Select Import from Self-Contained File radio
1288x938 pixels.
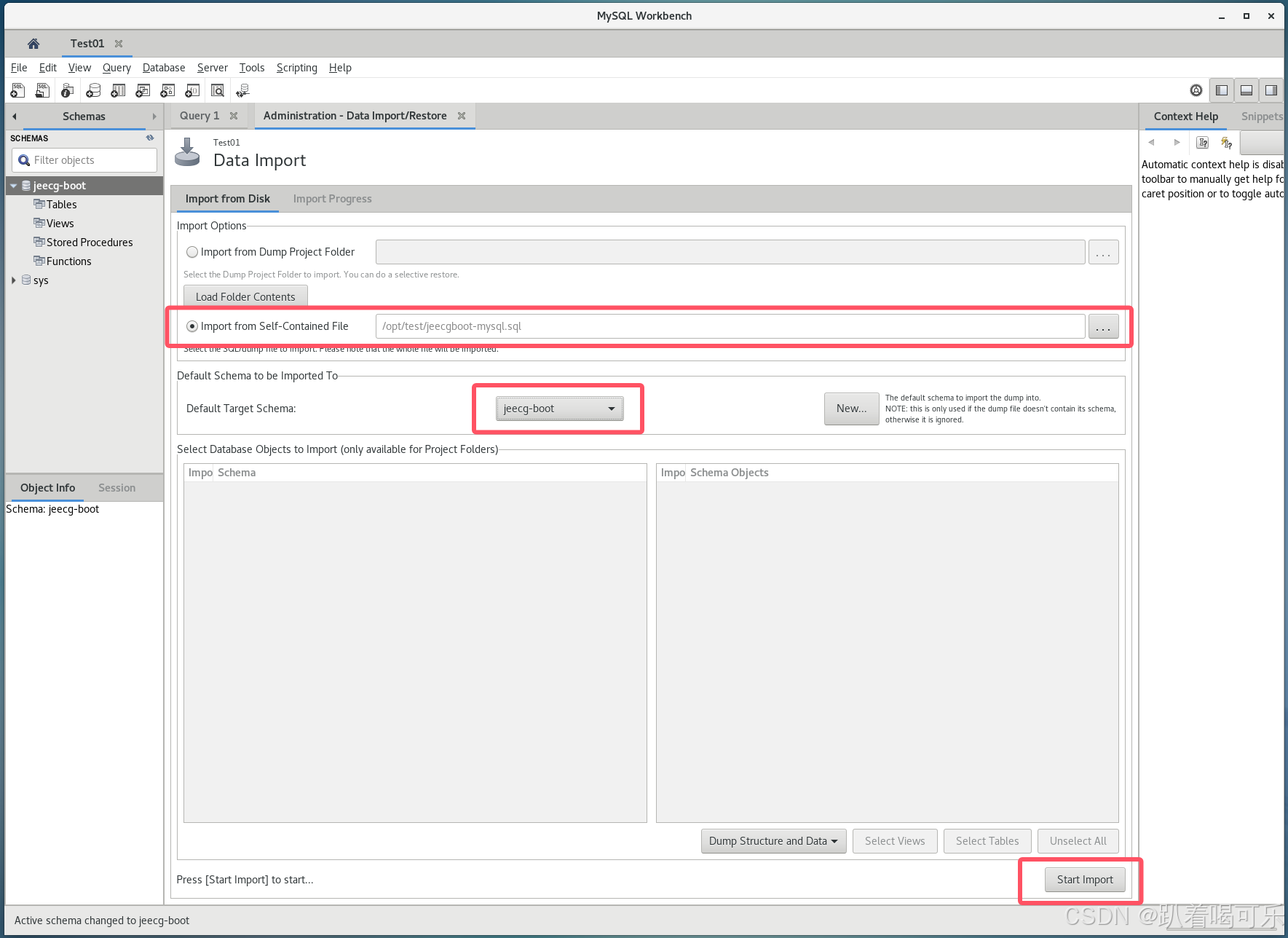point(192,326)
